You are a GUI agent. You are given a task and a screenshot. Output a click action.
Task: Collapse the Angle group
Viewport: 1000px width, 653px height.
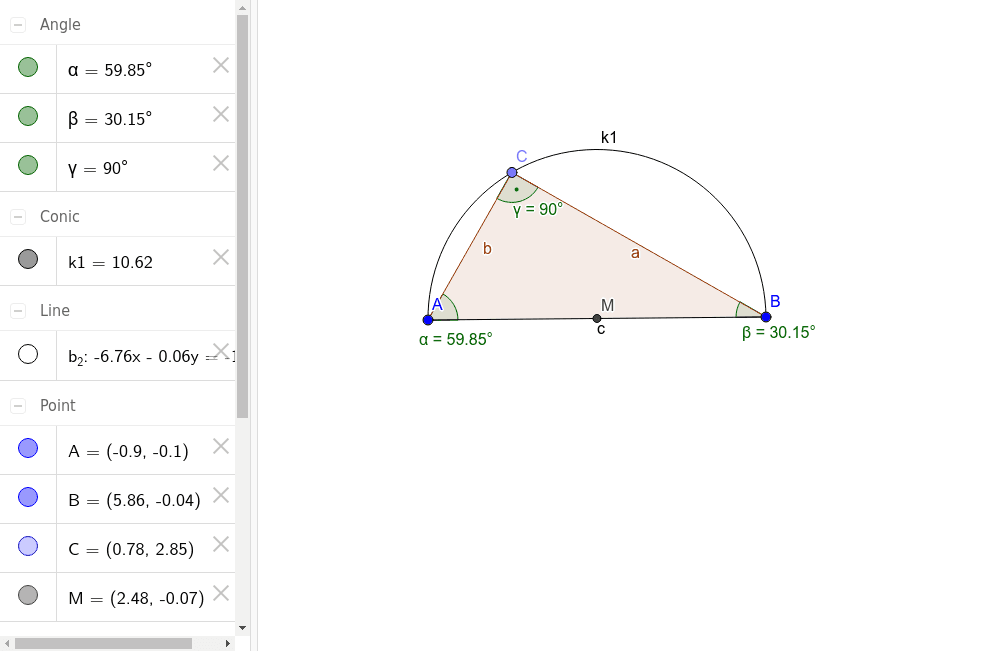(18, 25)
